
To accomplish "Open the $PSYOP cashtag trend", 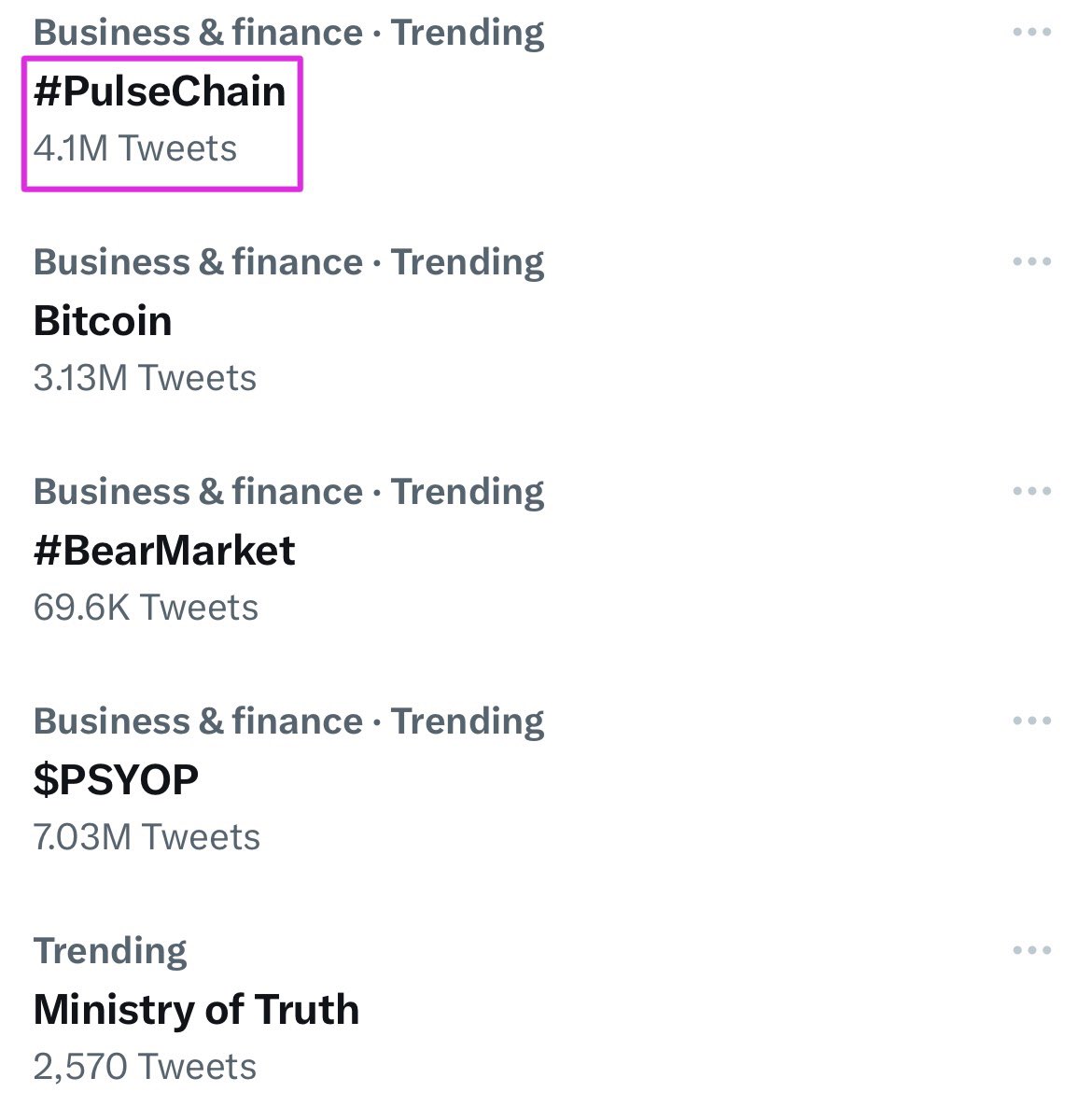I will click(116, 780).
